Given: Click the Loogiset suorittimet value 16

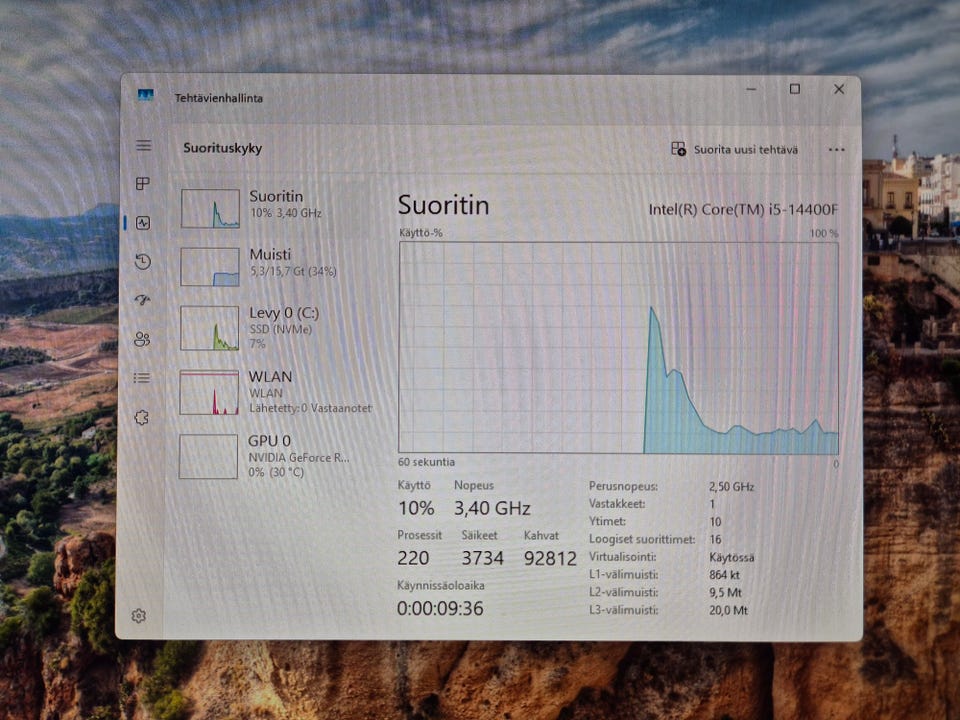Looking at the screenshot, I should click(715, 539).
